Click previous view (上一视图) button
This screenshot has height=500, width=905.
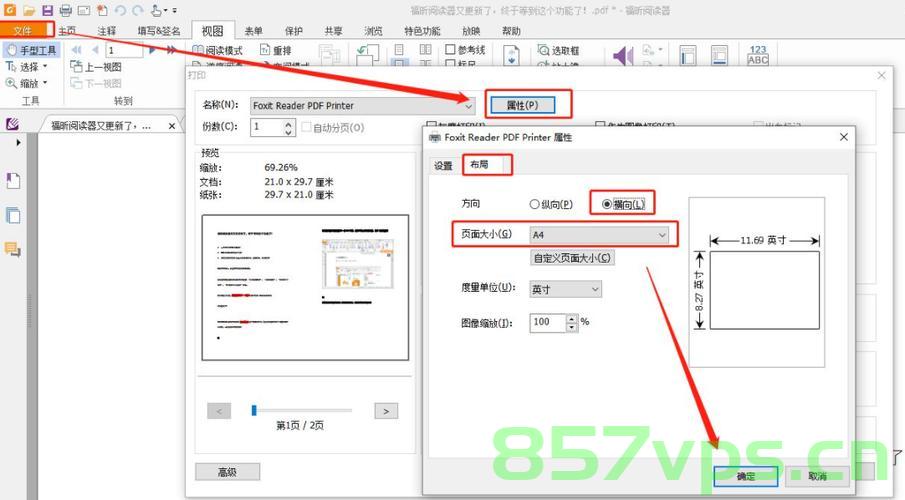point(96,67)
